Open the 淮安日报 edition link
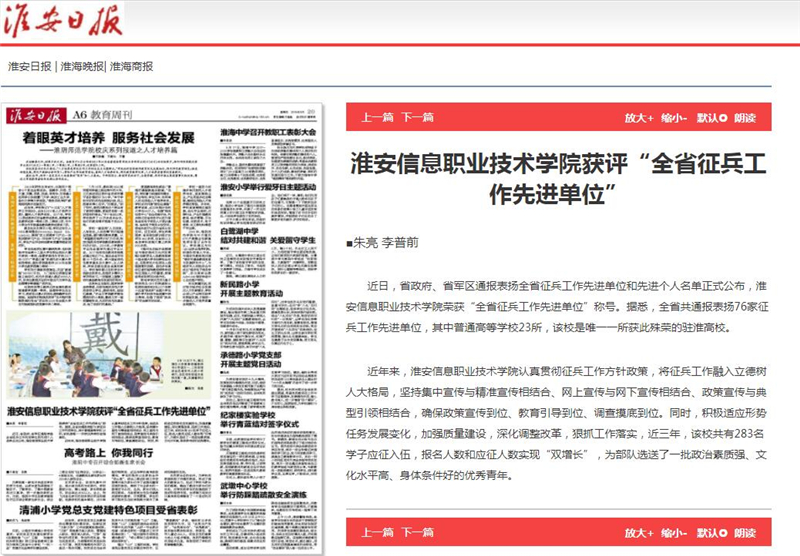 coord(30,66)
